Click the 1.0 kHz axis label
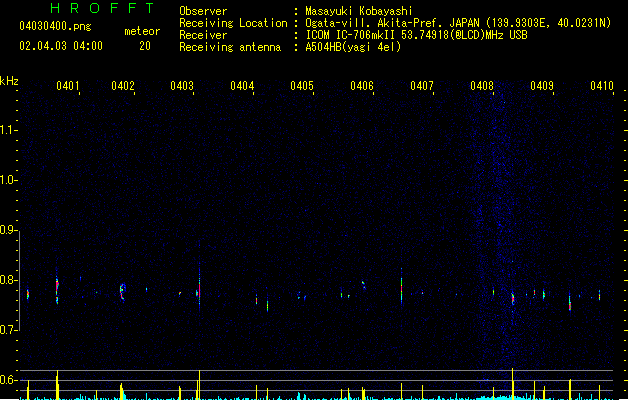 [7, 180]
